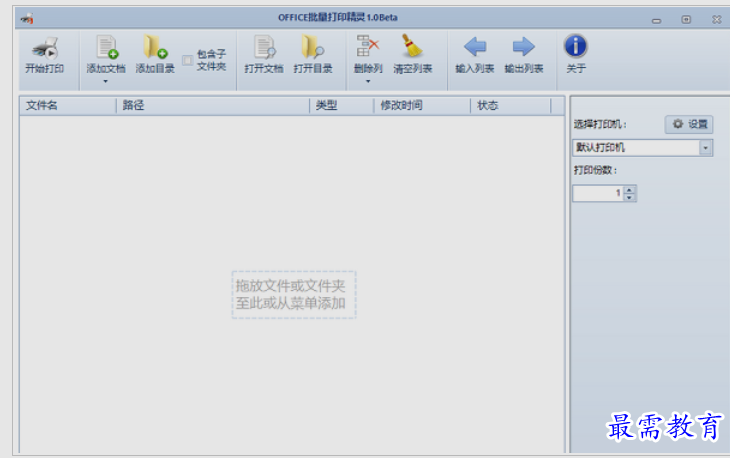Sort by 状态 column header
730x458 pixels.
coord(511,106)
